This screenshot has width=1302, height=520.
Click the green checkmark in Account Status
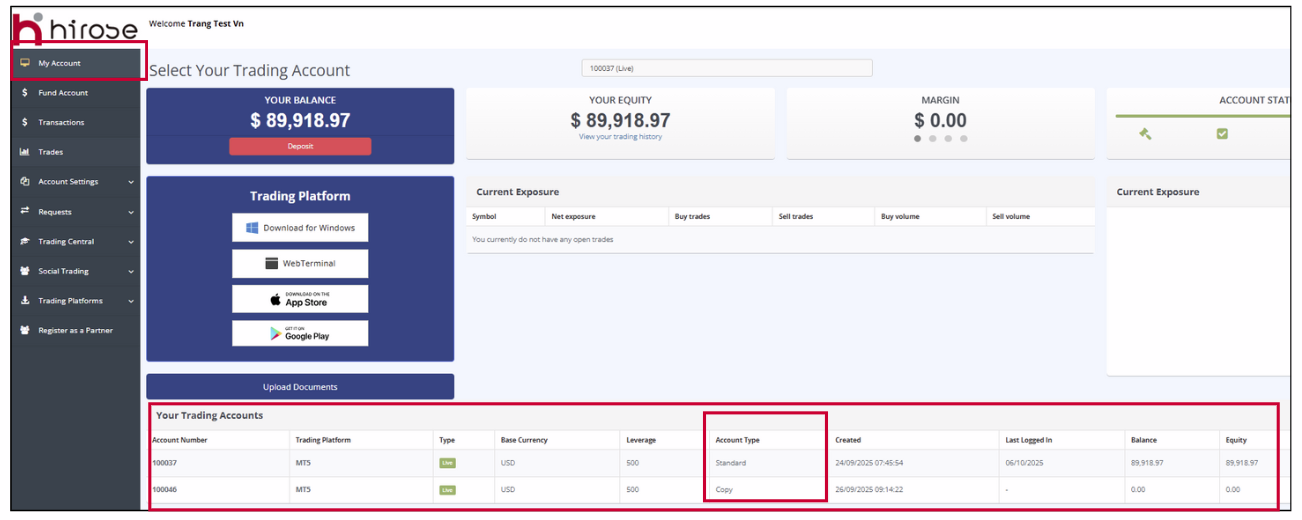click(x=1221, y=134)
